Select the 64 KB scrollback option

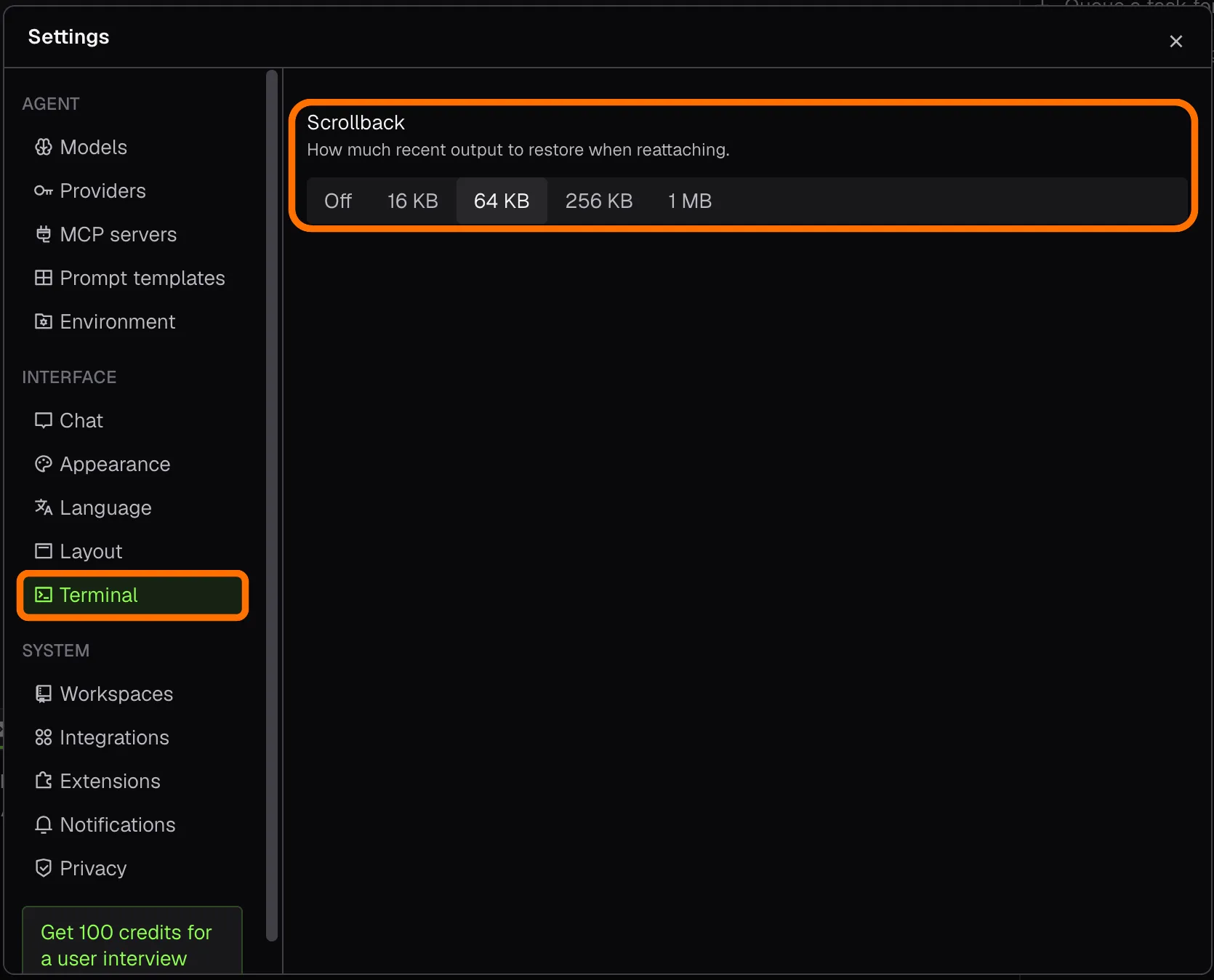[x=502, y=201]
